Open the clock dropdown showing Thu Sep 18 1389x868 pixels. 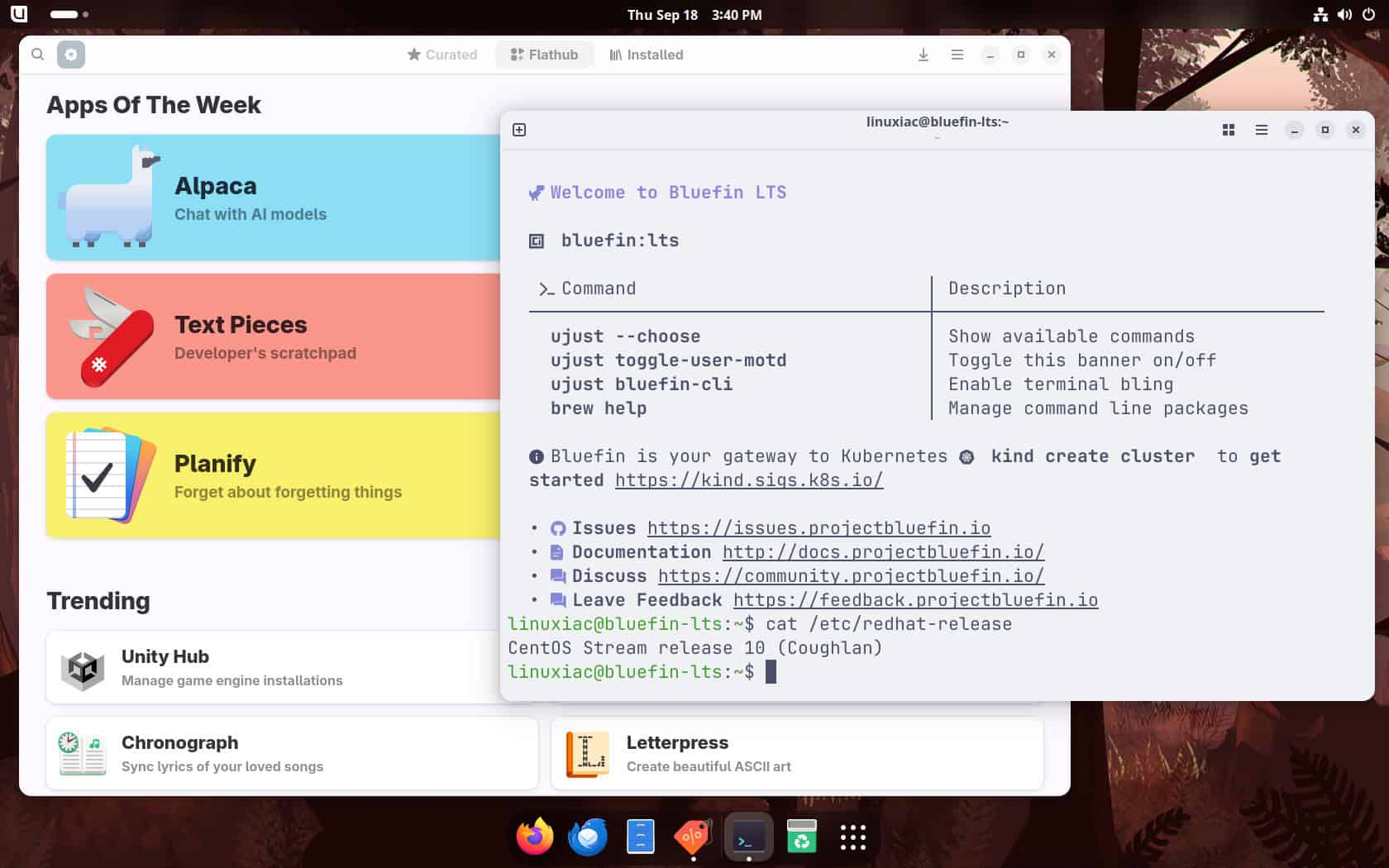(x=694, y=14)
